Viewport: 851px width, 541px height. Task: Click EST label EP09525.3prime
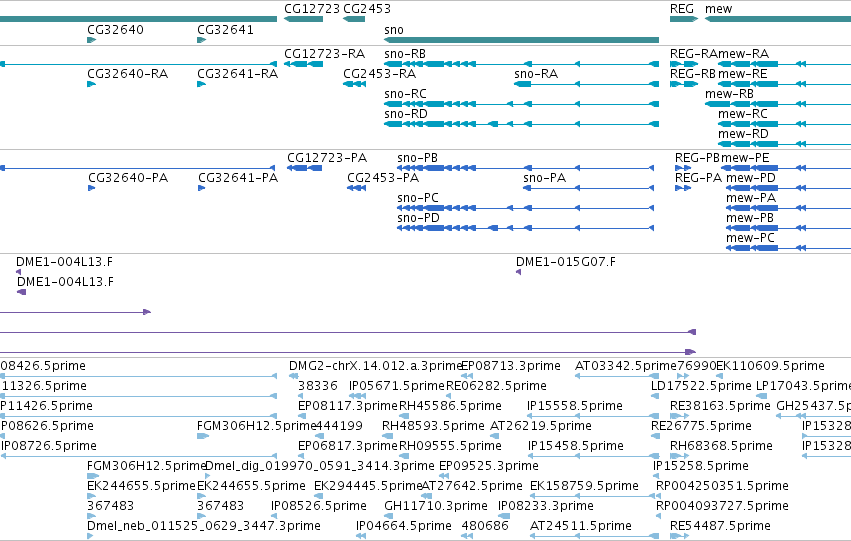tap(489, 466)
